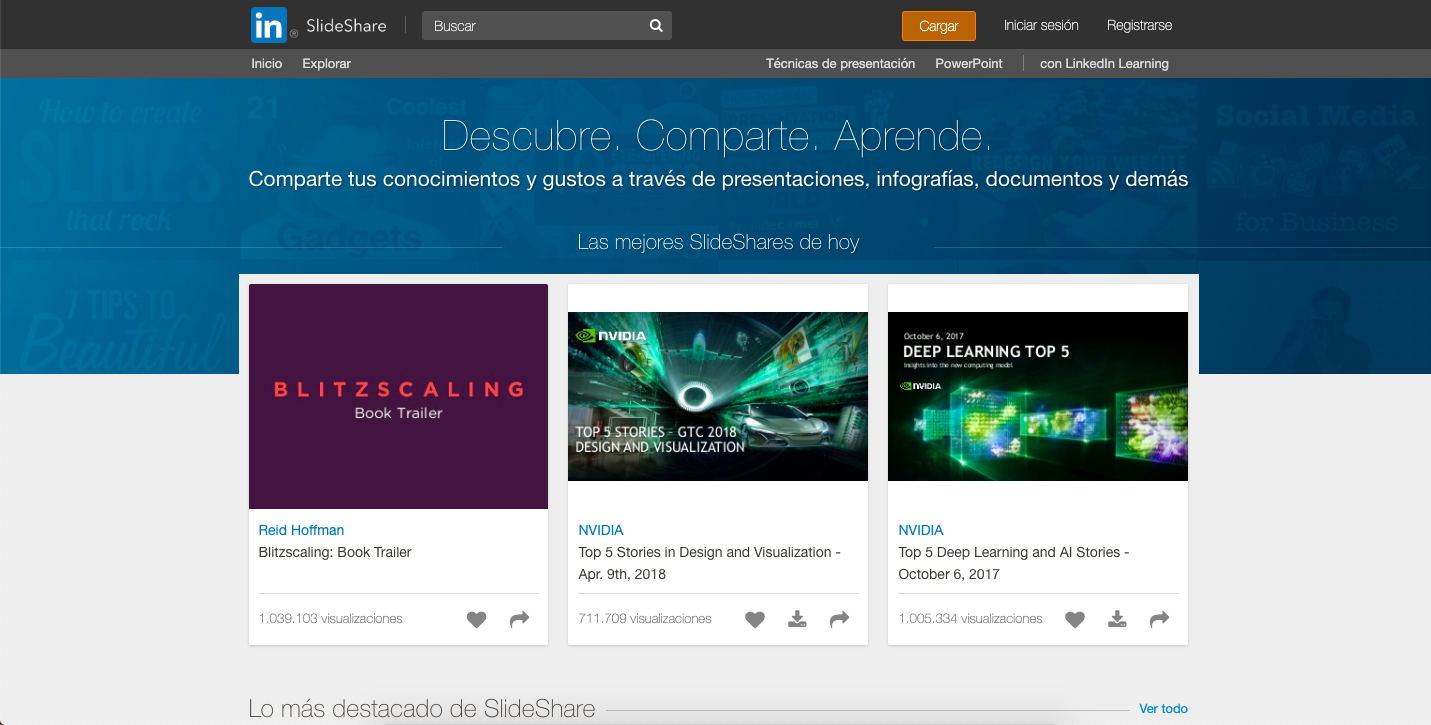Open Técnicas de presentación
The image size is (1431, 725).
[840, 63]
